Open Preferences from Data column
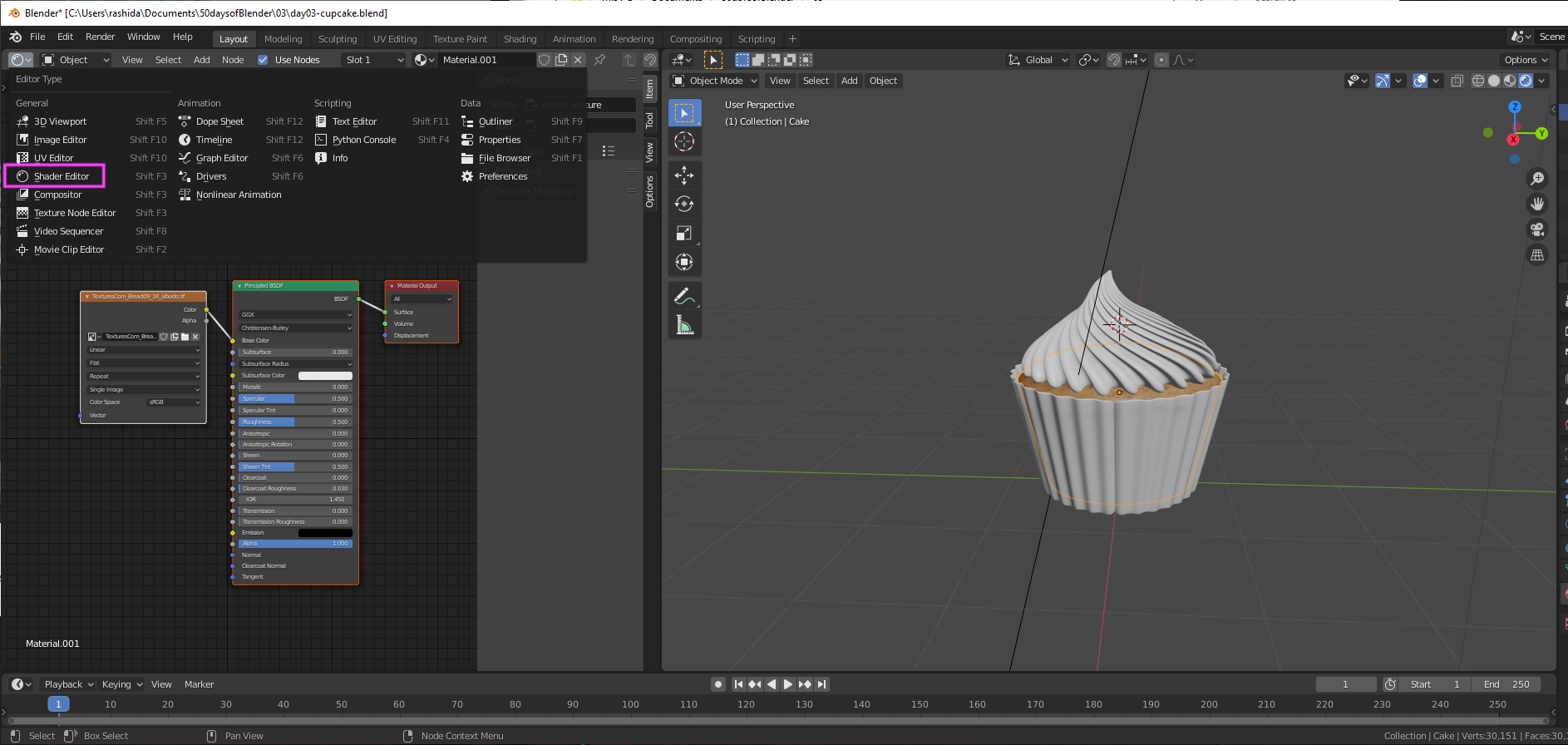 [503, 176]
